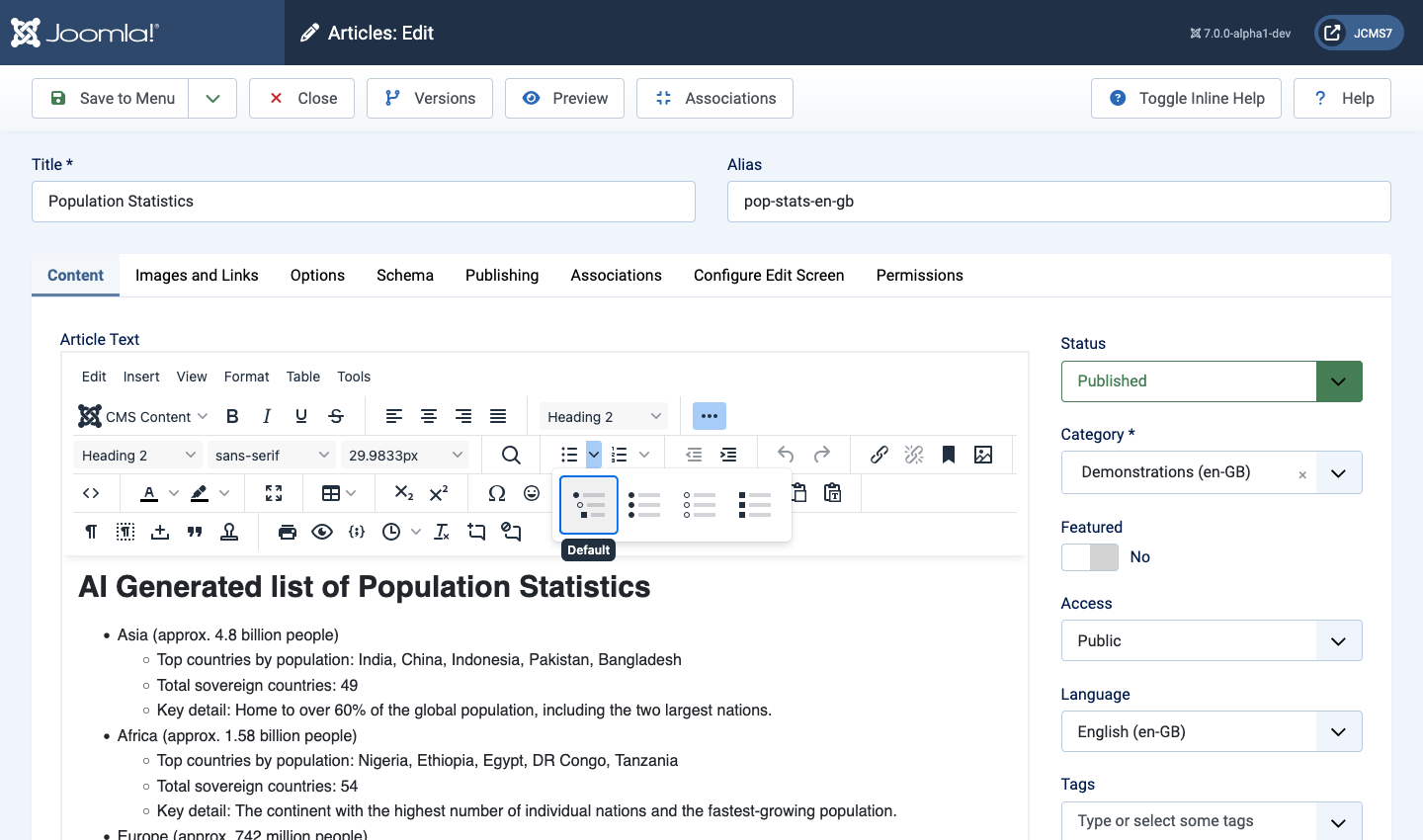This screenshot has height=840, width=1423.
Task: Switch to the Images and Links tab
Action: tap(197, 276)
